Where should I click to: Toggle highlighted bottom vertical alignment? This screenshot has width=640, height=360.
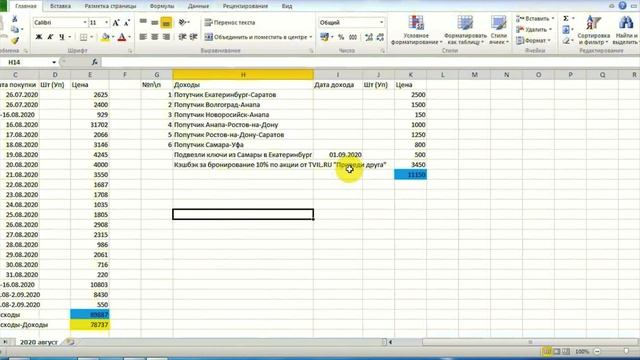click(x=166, y=23)
